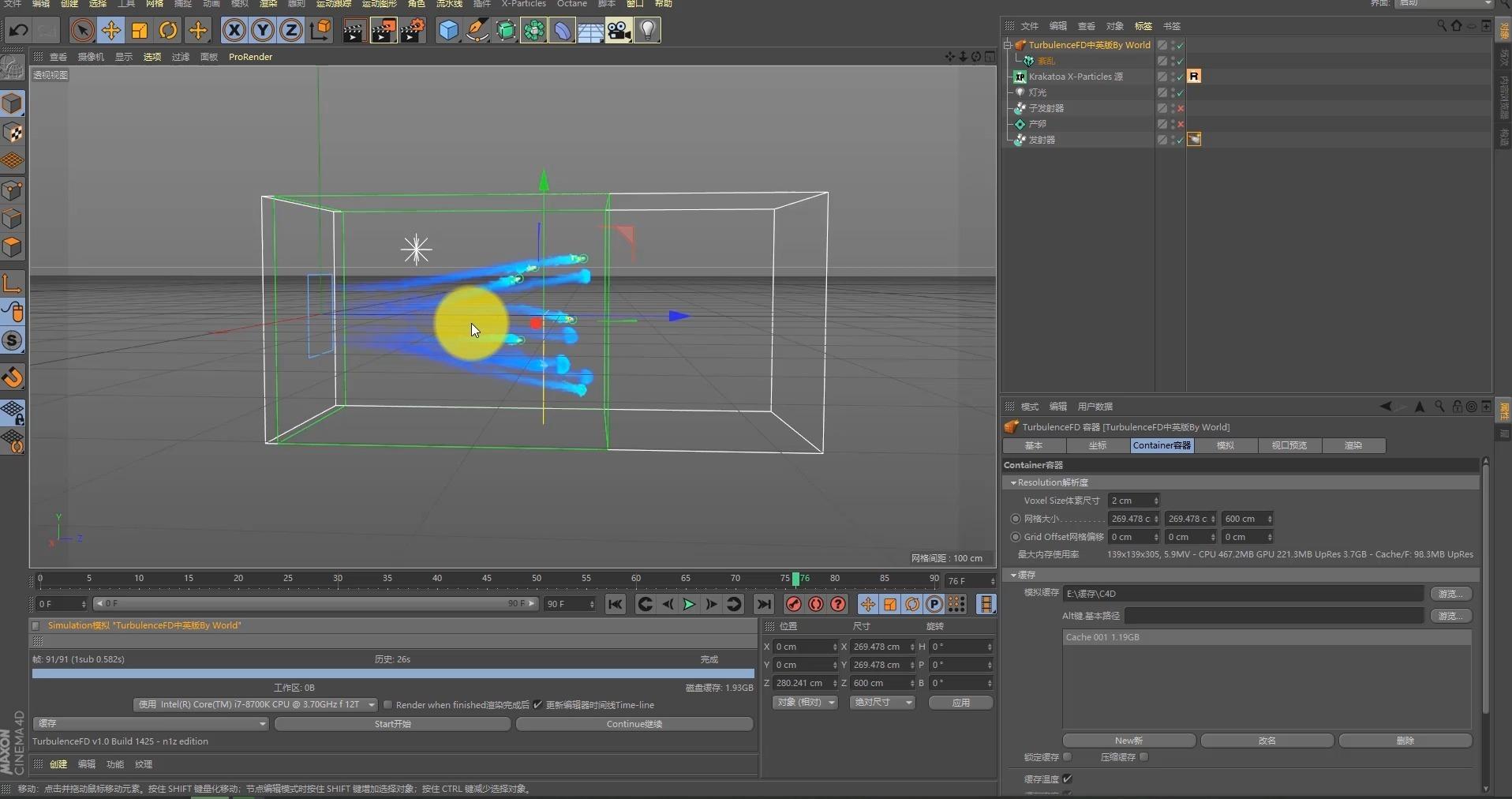Go to end of timeline
The width and height of the screenshot is (1512, 799).
pos(764,604)
